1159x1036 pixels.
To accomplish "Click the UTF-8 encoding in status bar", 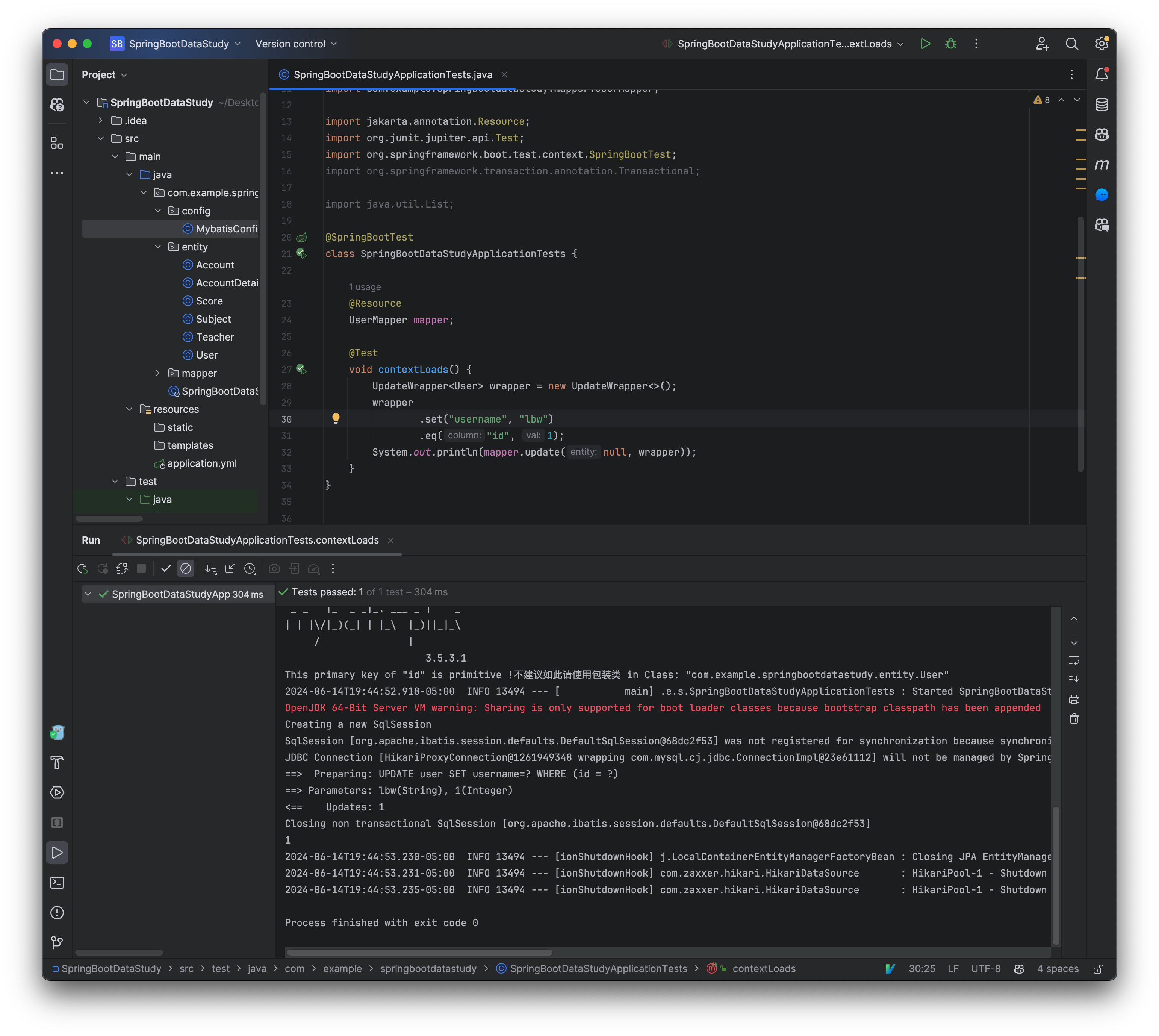I will click(986, 969).
